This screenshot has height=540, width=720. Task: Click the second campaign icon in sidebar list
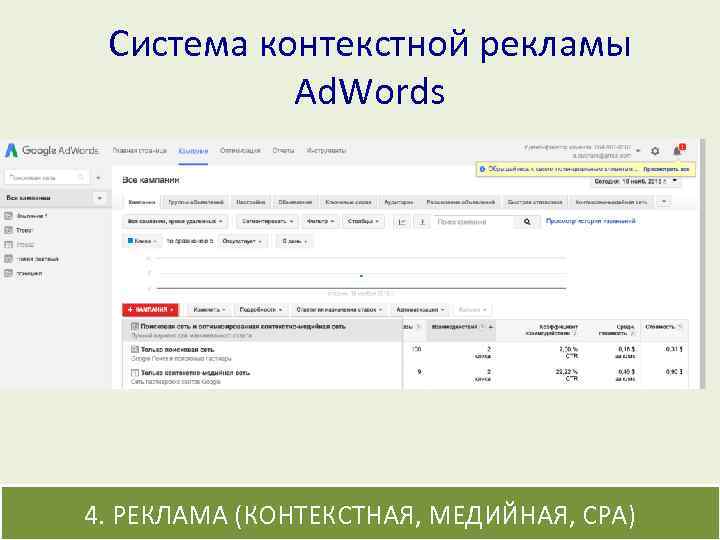click(8, 230)
